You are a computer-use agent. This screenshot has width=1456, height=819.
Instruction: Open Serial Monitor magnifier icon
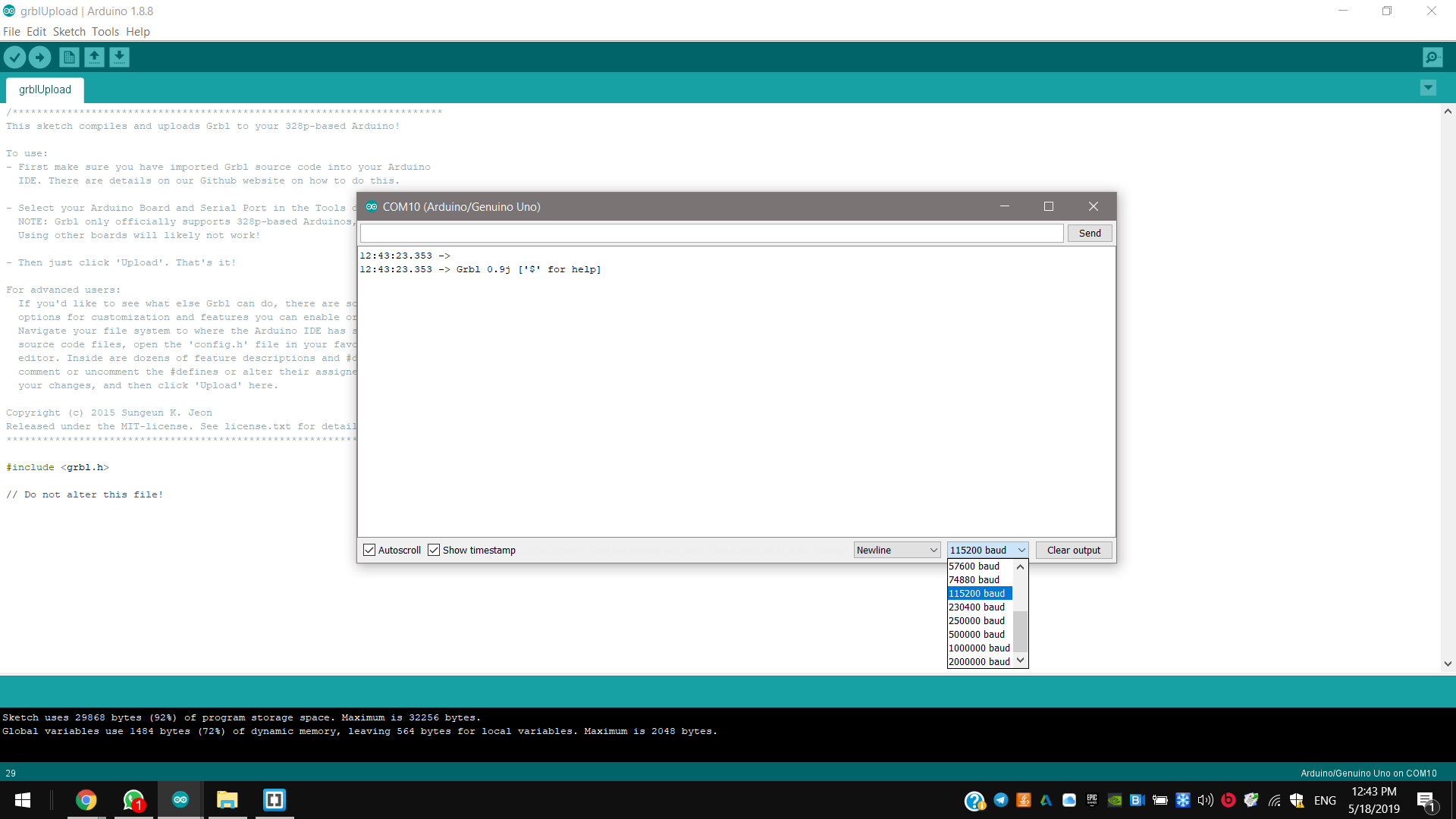pyautogui.click(x=1432, y=57)
